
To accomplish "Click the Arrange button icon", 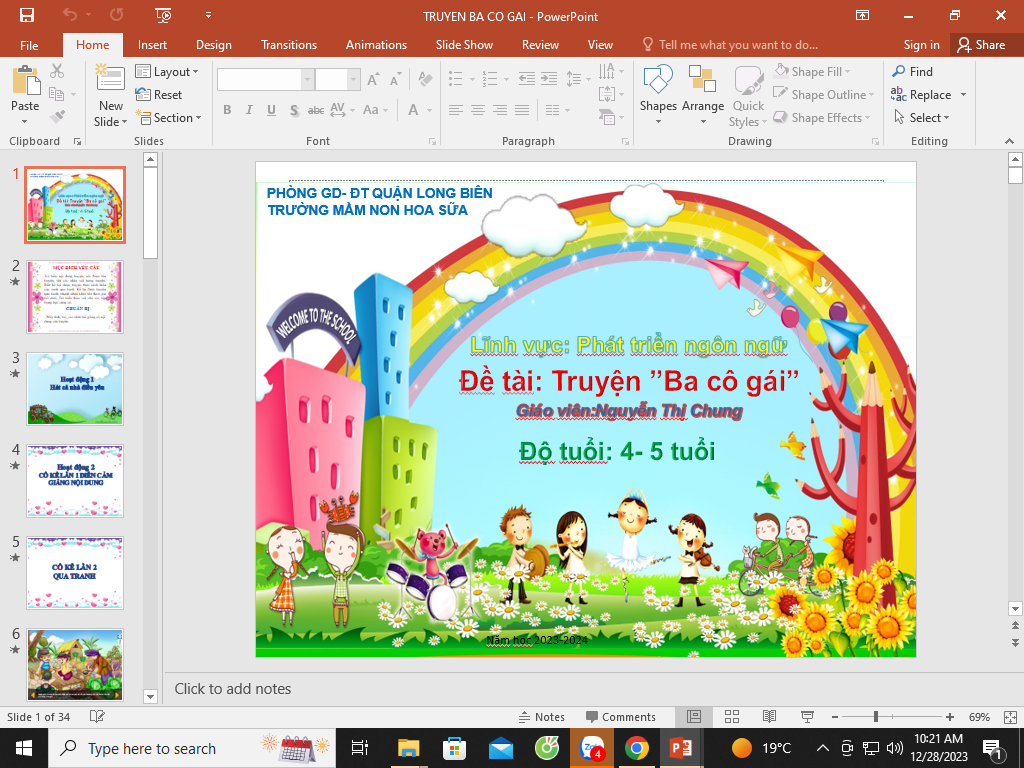I will click(703, 80).
